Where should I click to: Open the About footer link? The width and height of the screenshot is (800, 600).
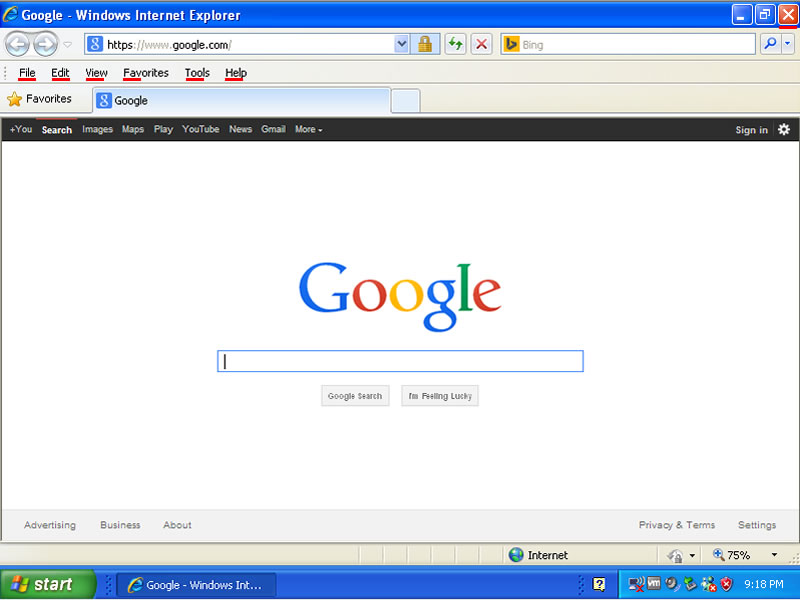178,525
